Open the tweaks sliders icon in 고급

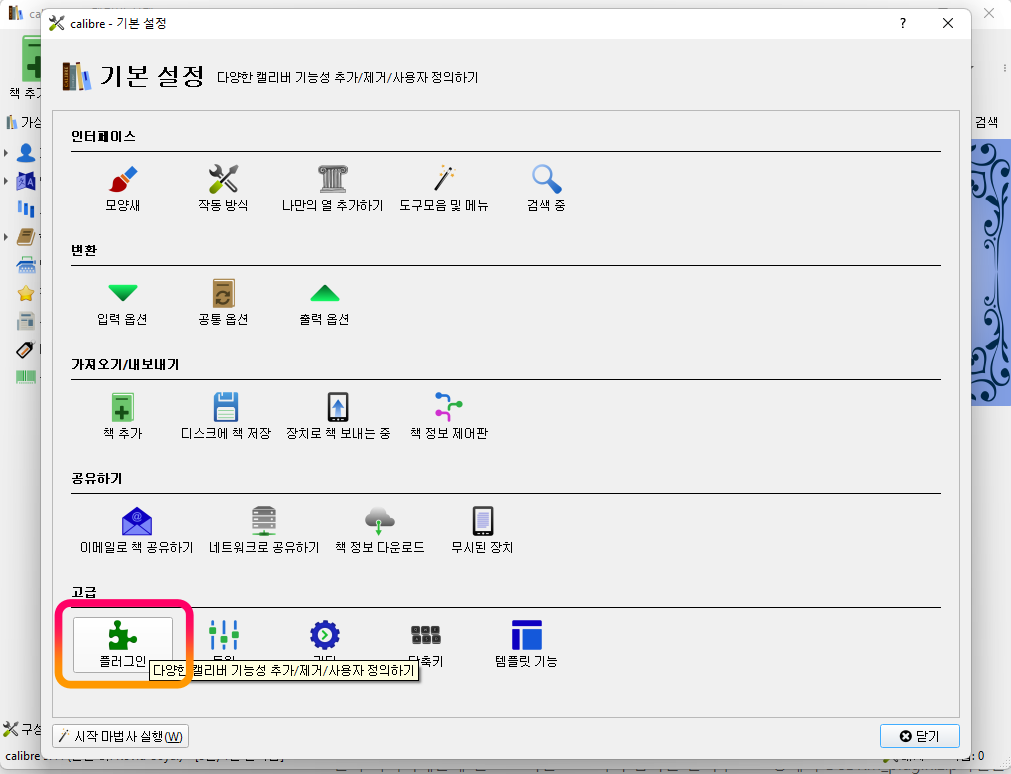click(224, 635)
